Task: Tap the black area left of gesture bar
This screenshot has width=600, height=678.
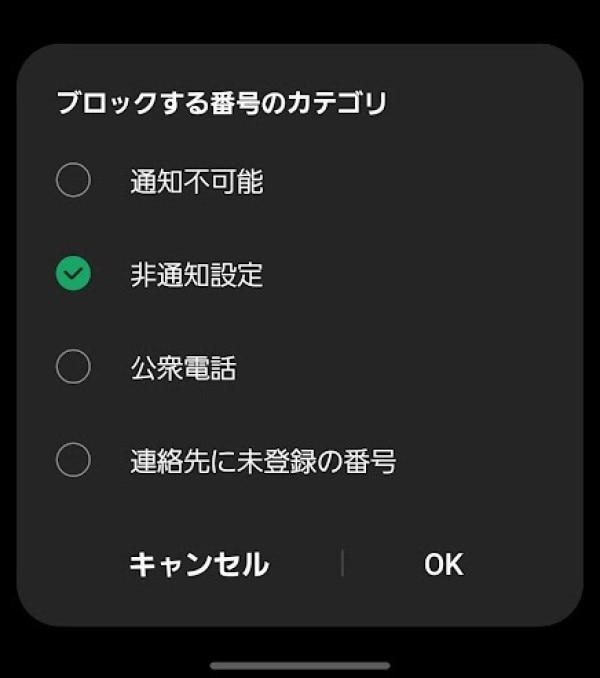Action: (x=100, y=660)
